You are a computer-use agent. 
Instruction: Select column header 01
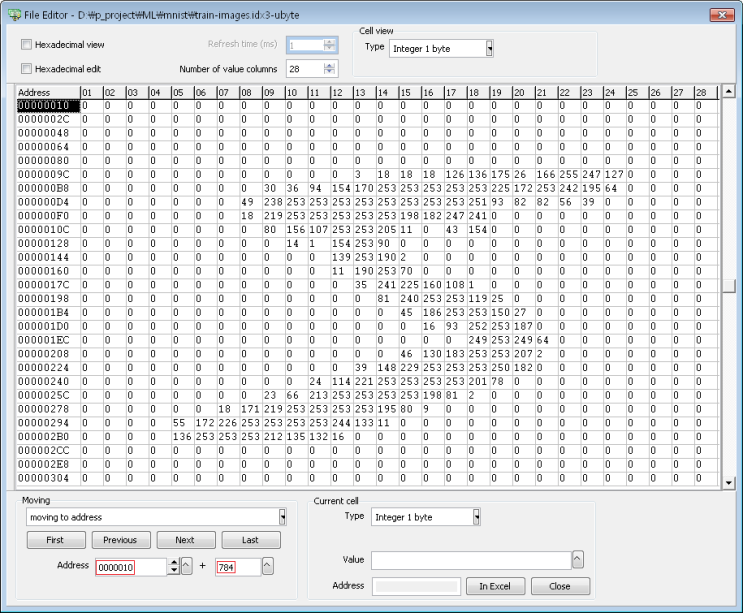pos(91,92)
